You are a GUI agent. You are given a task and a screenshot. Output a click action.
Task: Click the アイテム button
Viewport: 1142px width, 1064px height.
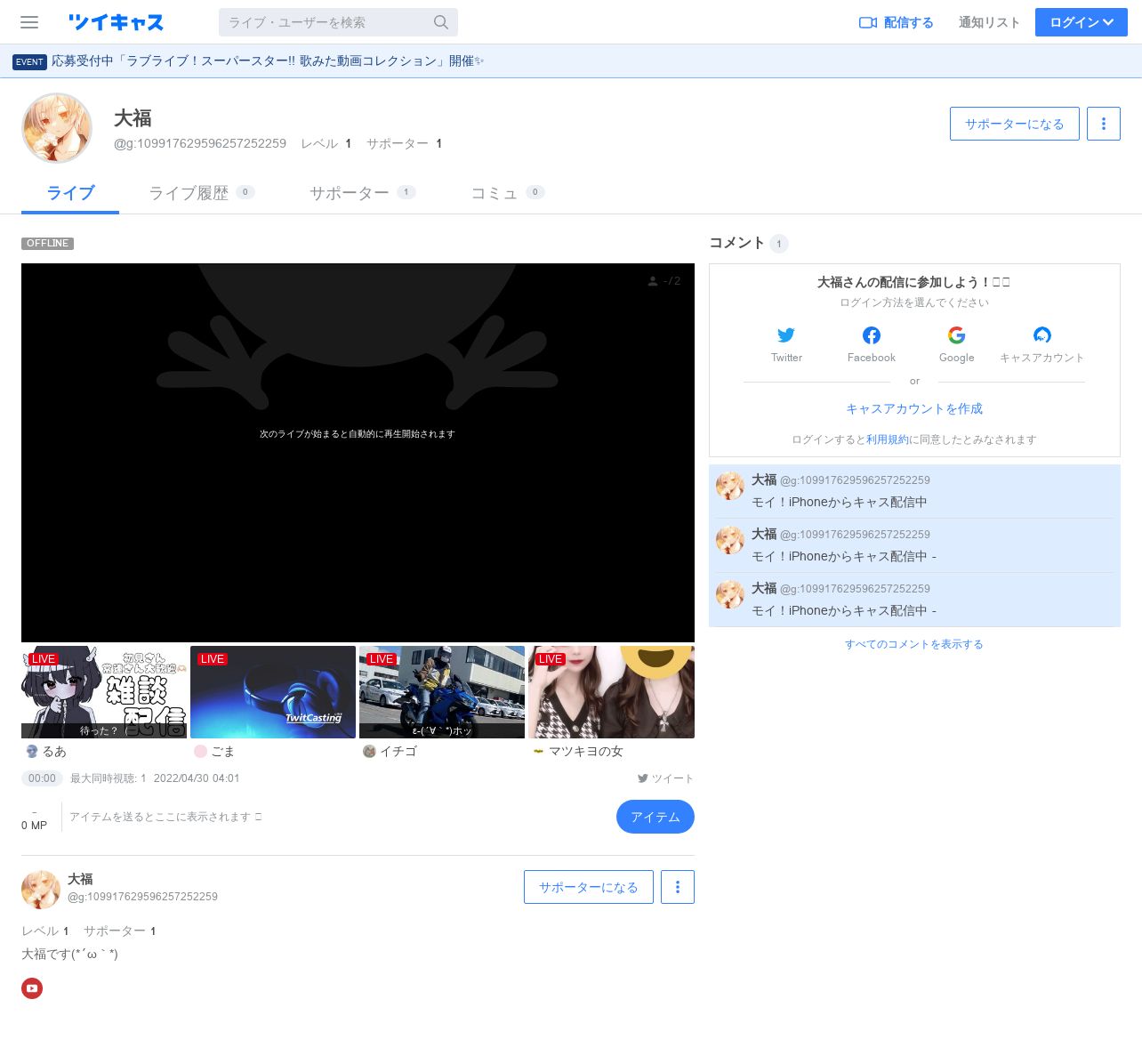tap(655, 817)
